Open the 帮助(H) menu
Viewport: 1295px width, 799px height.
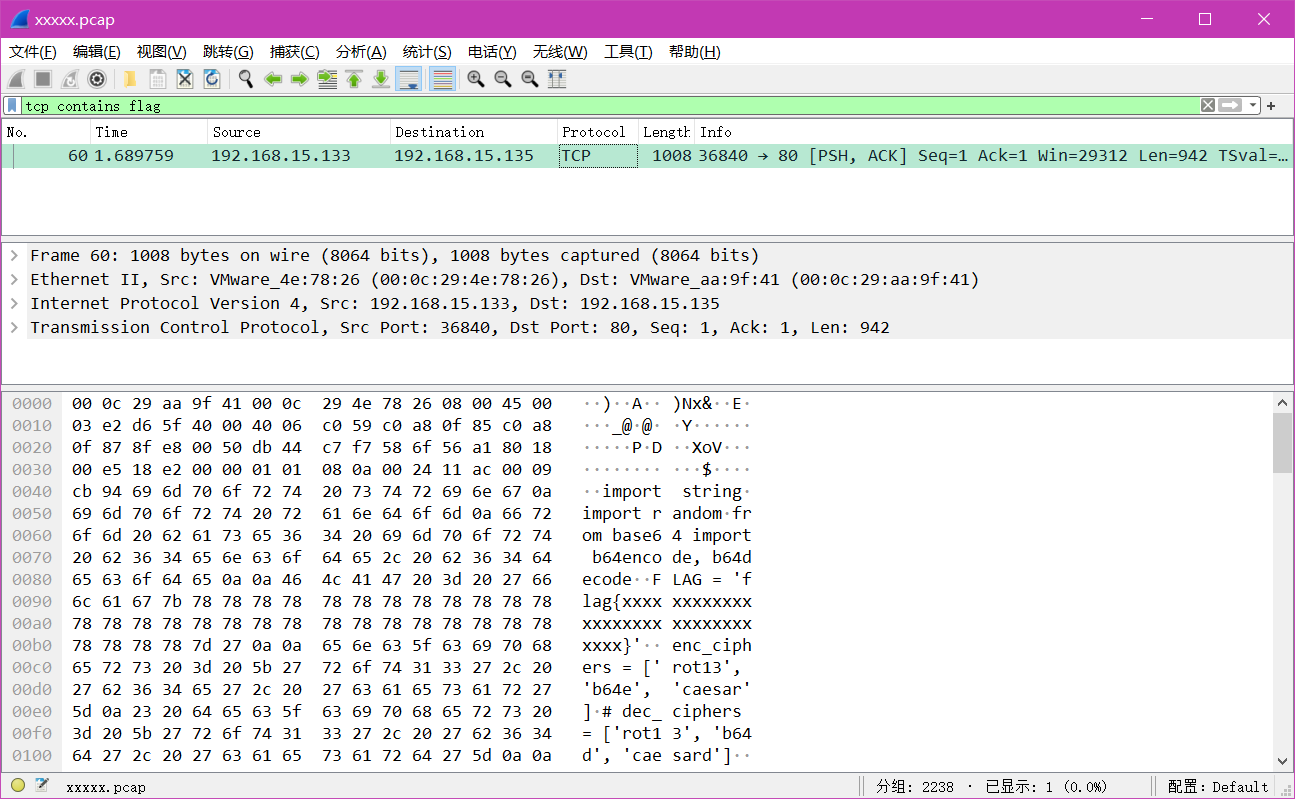694,52
